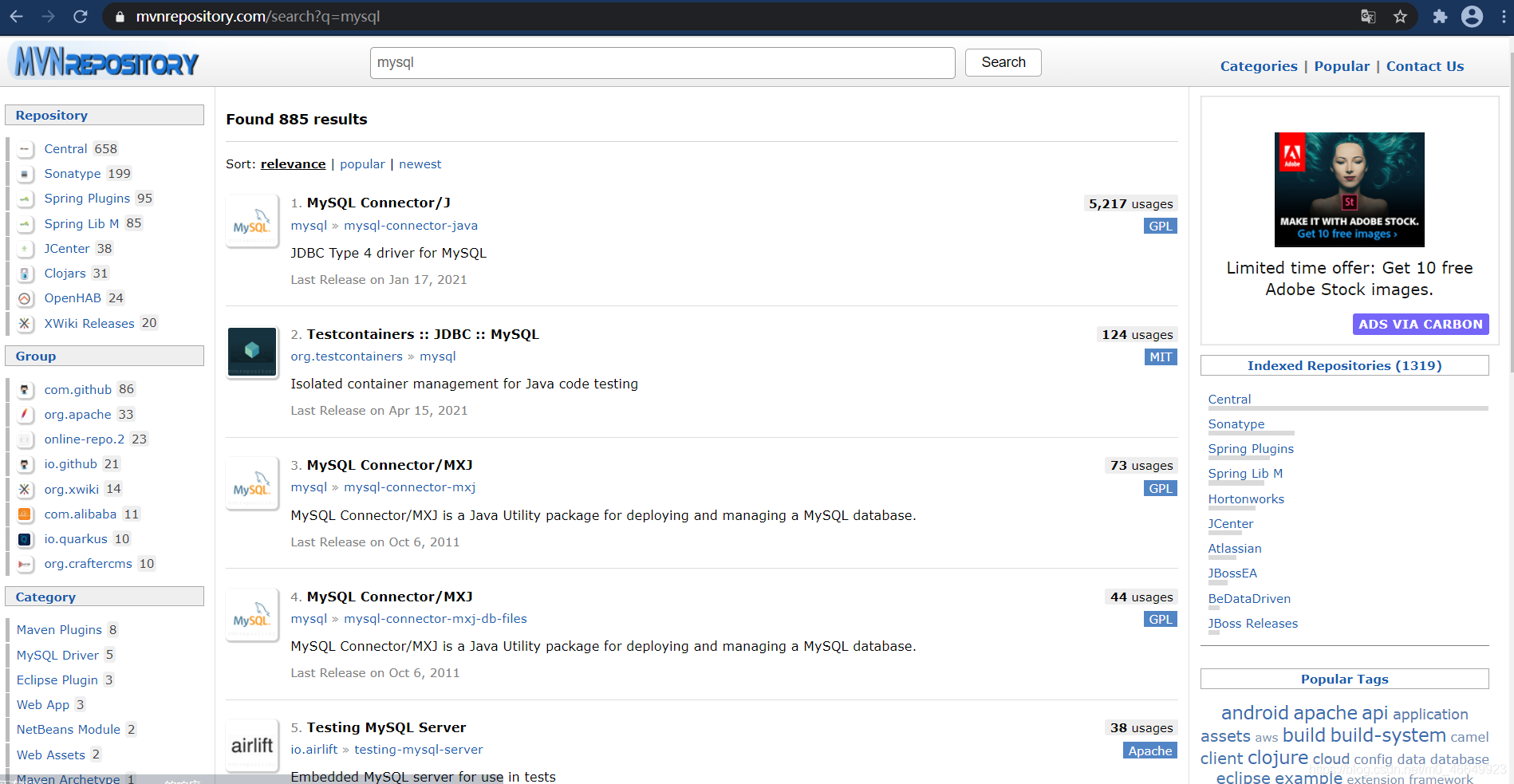
Task: Click the mysql search input field
Action: [662, 62]
